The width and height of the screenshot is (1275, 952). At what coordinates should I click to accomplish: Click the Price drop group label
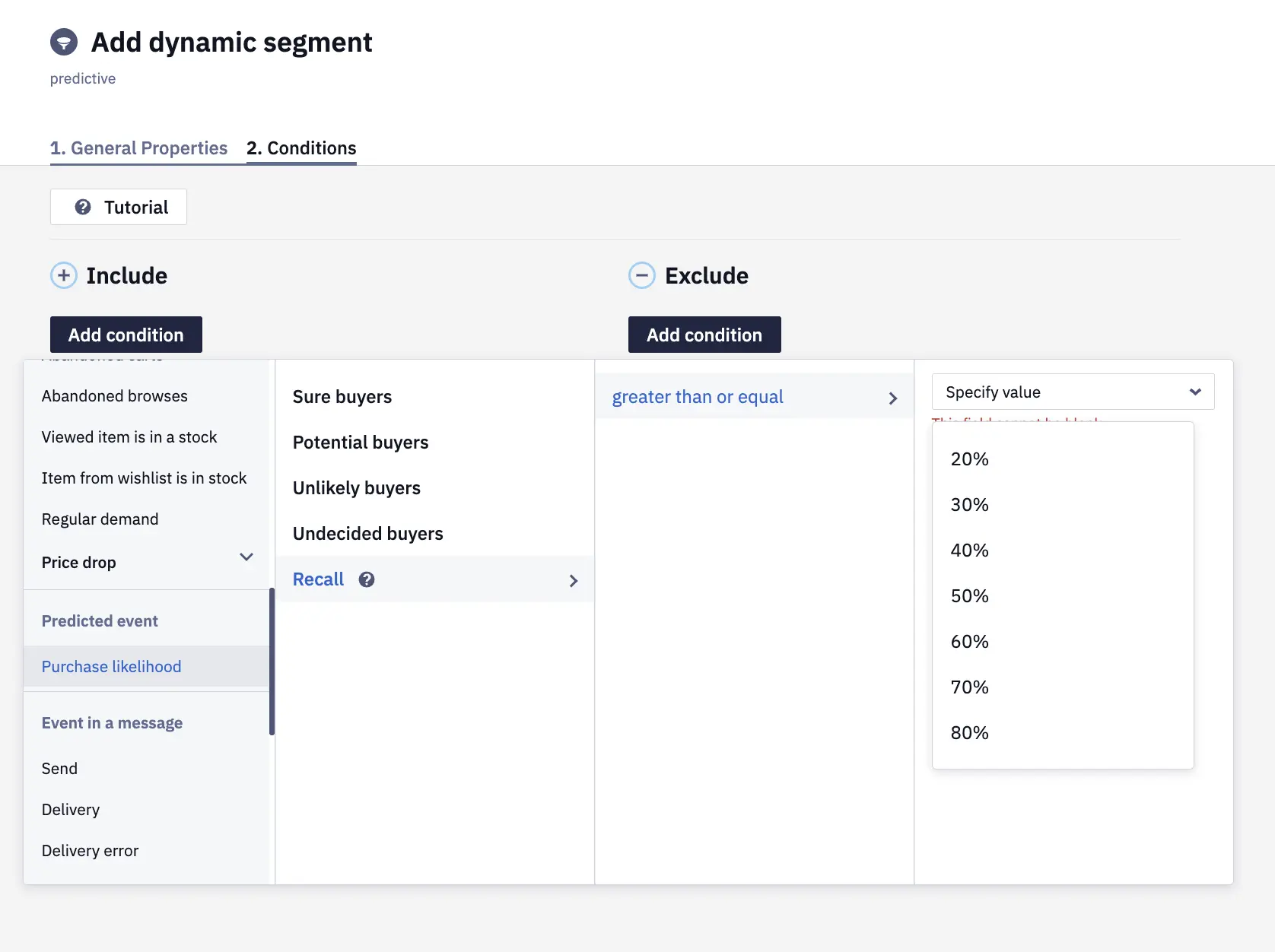(x=79, y=563)
